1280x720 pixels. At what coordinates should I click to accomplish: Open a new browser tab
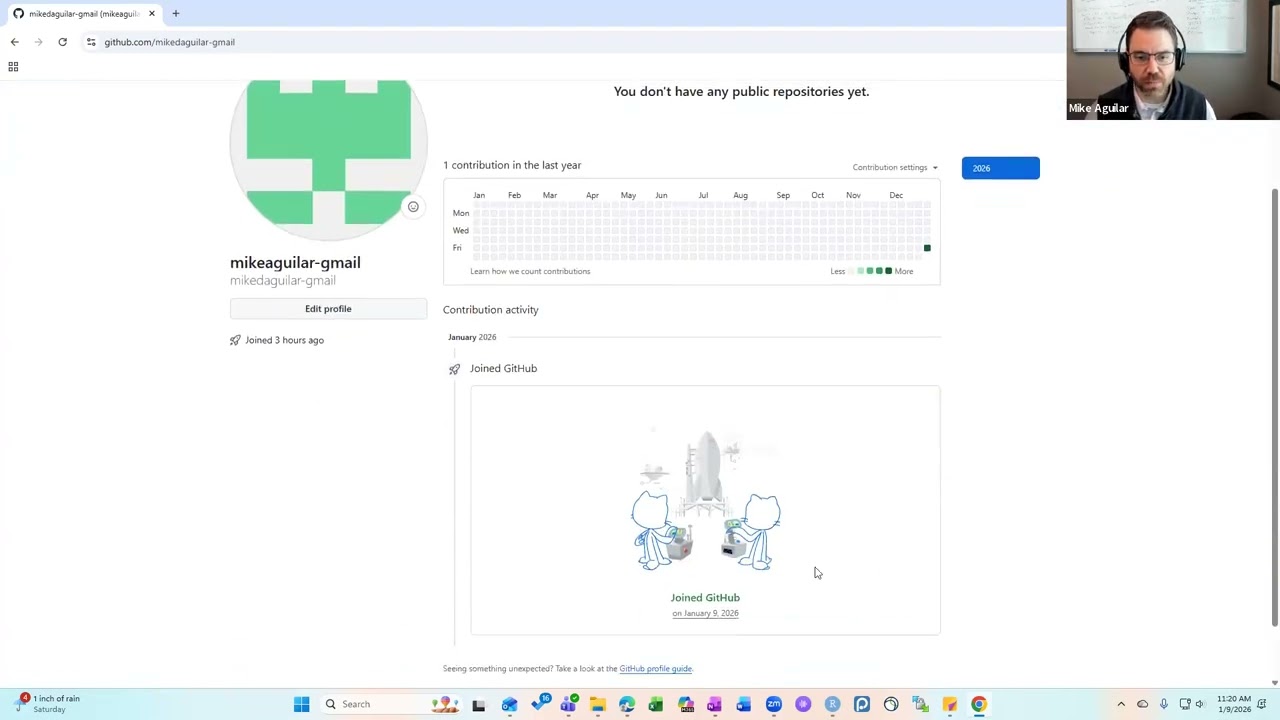[x=175, y=13]
